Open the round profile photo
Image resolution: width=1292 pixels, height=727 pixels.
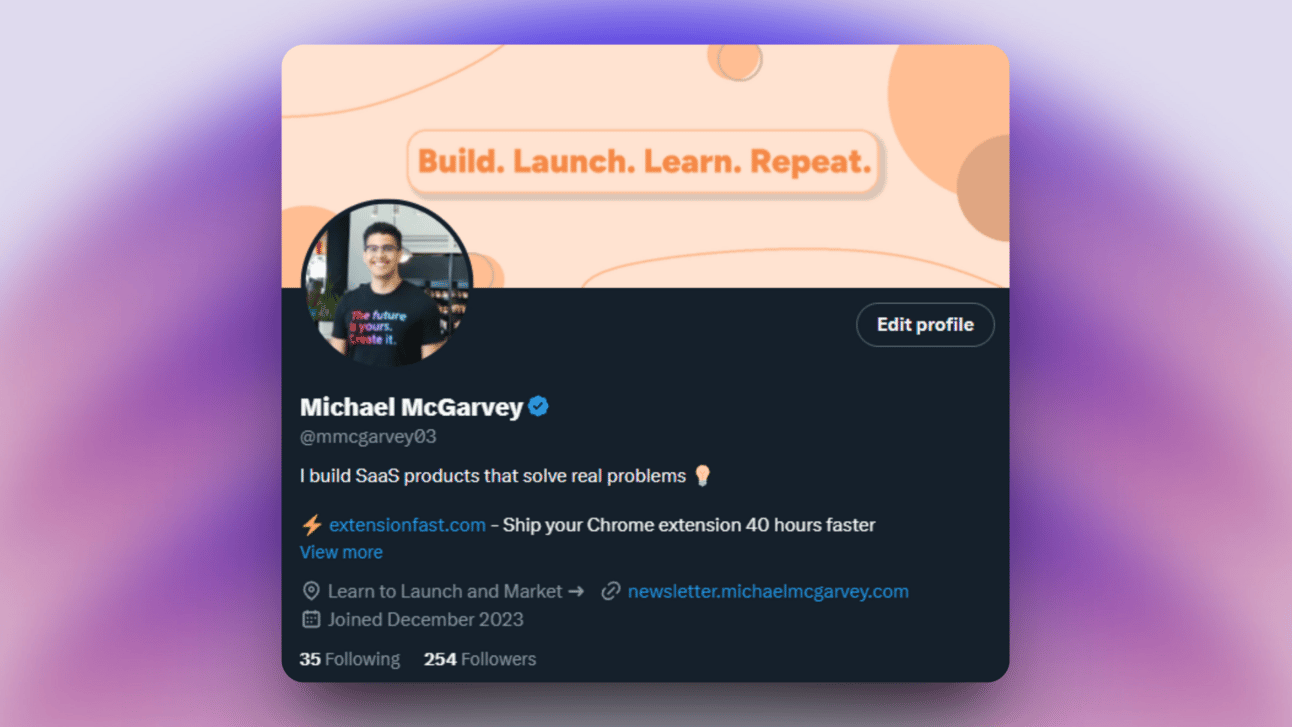point(387,283)
